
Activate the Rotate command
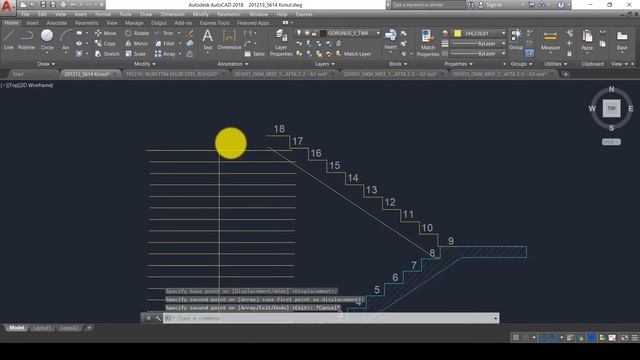(x=137, y=33)
